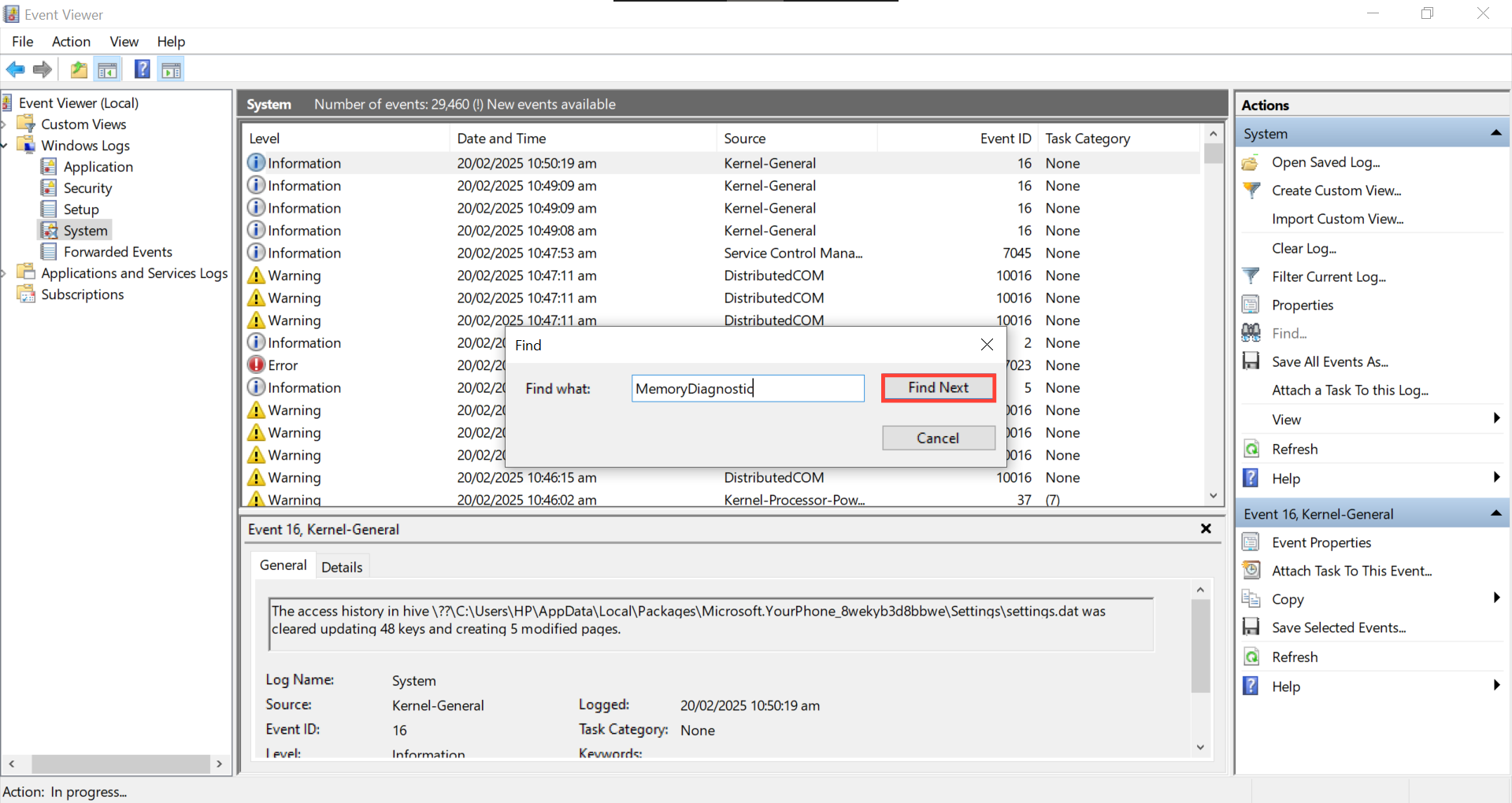Click Open Saved Log link
Viewport: 1512px width, 803px height.
pyautogui.click(x=1326, y=162)
